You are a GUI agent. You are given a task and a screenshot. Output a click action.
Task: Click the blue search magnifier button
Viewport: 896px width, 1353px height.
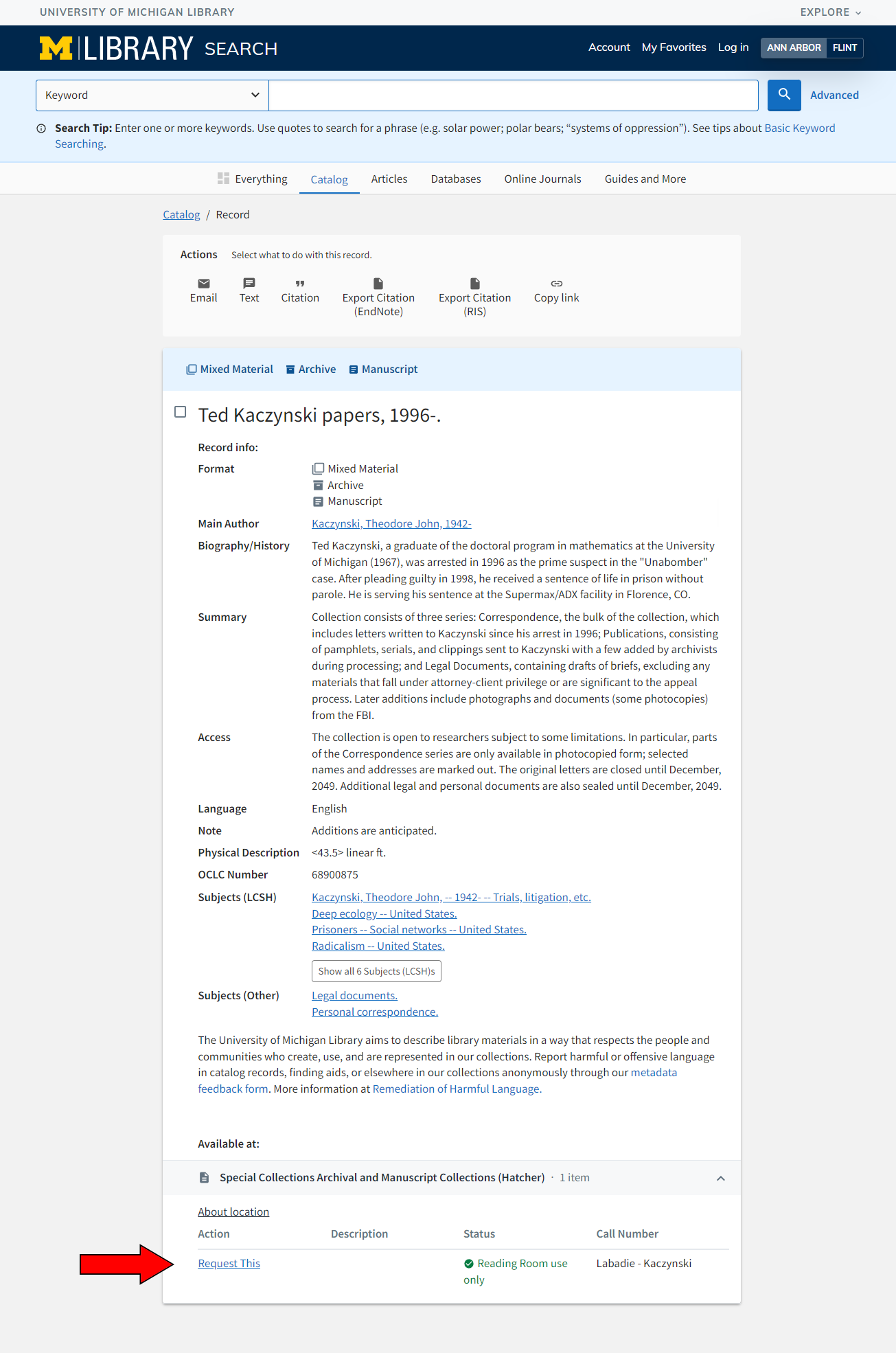(784, 95)
